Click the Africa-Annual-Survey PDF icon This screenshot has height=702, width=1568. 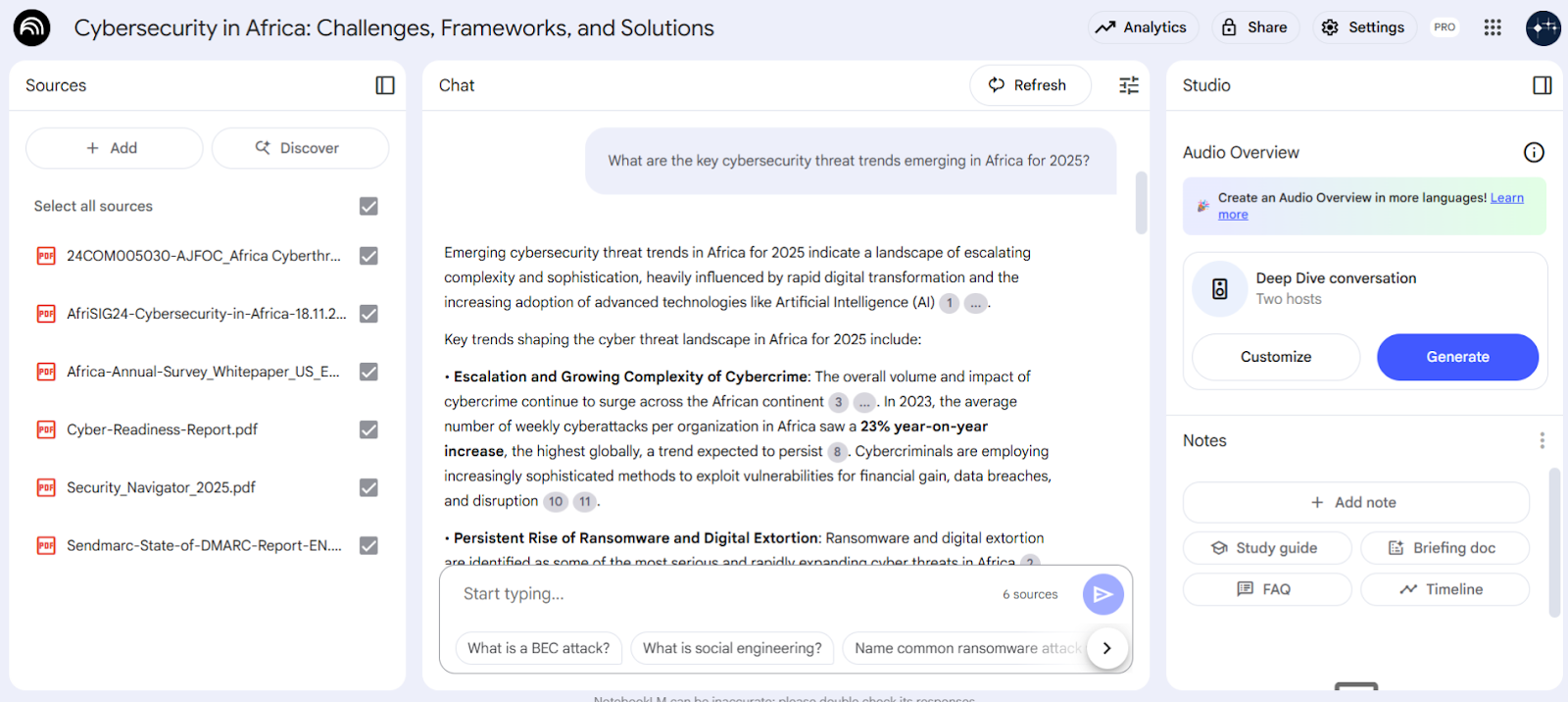pyautogui.click(x=46, y=372)
